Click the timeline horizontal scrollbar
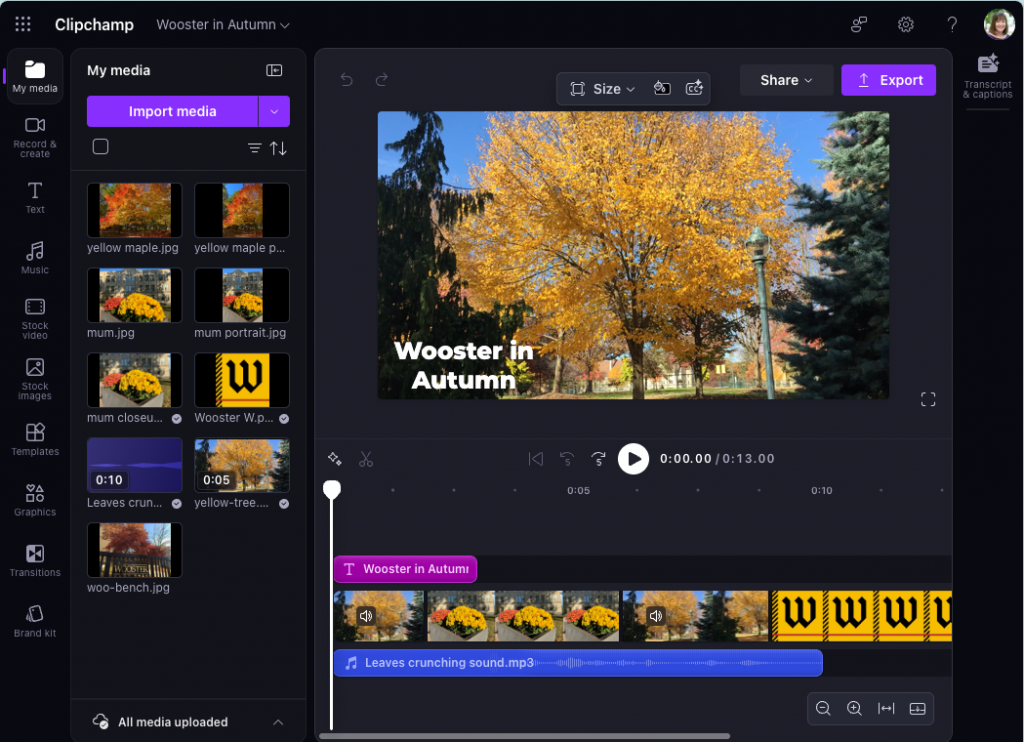The height and width of the screenshot is (742, 1024). [524, 736]
